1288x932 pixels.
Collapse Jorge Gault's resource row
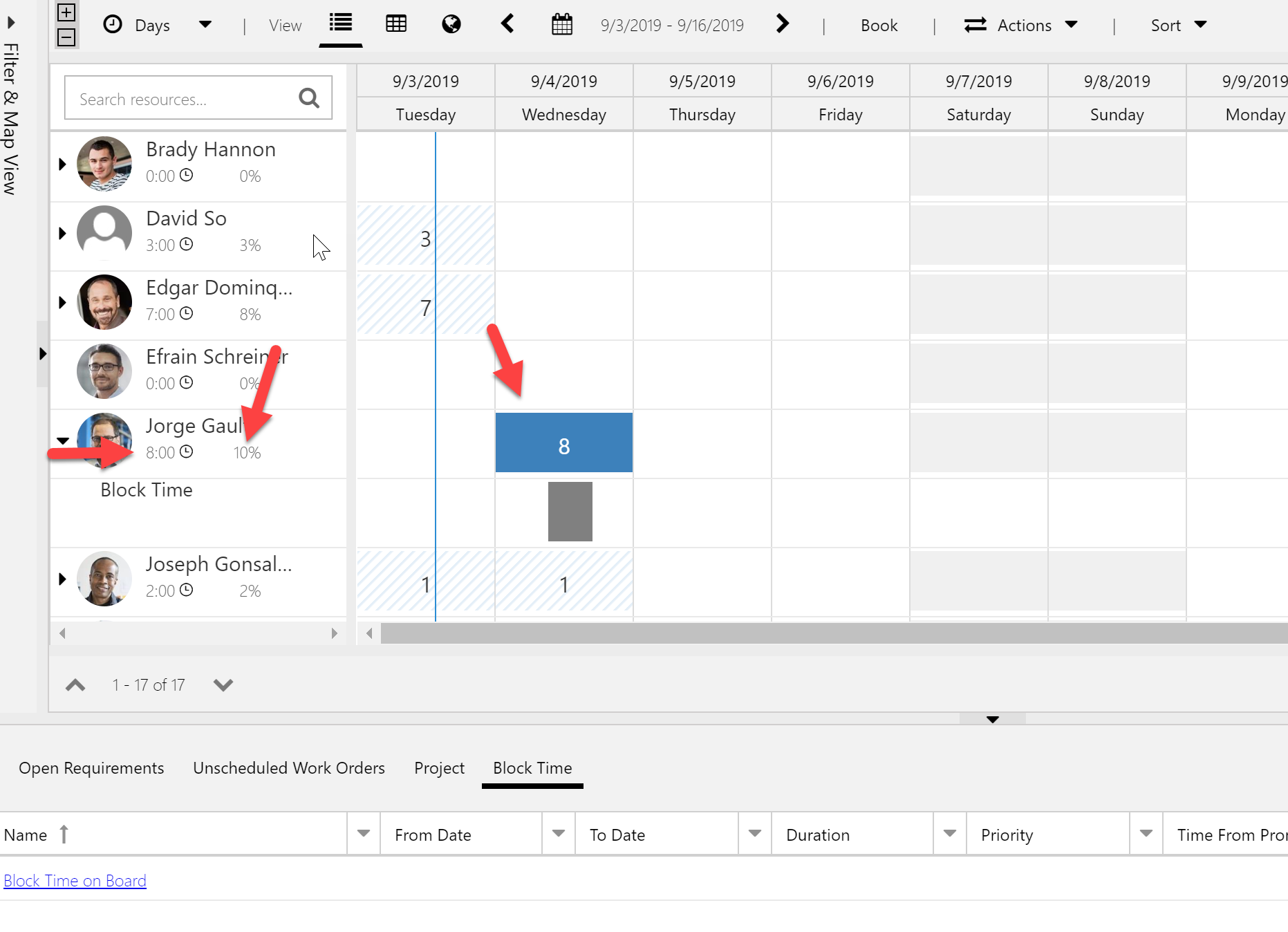click(62, 441)
